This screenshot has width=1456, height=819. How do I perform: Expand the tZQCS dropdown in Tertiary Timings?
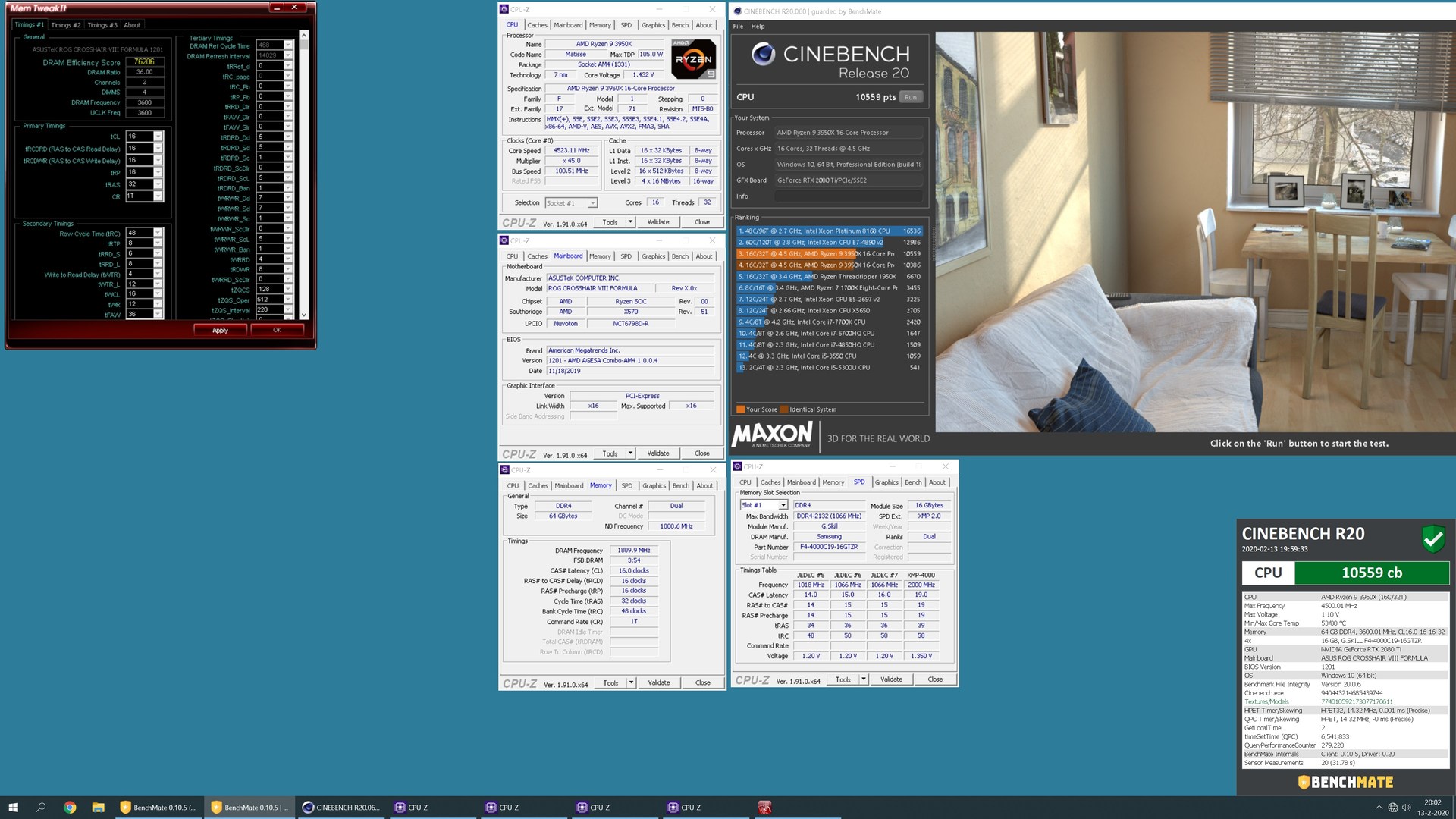(288, 290)
